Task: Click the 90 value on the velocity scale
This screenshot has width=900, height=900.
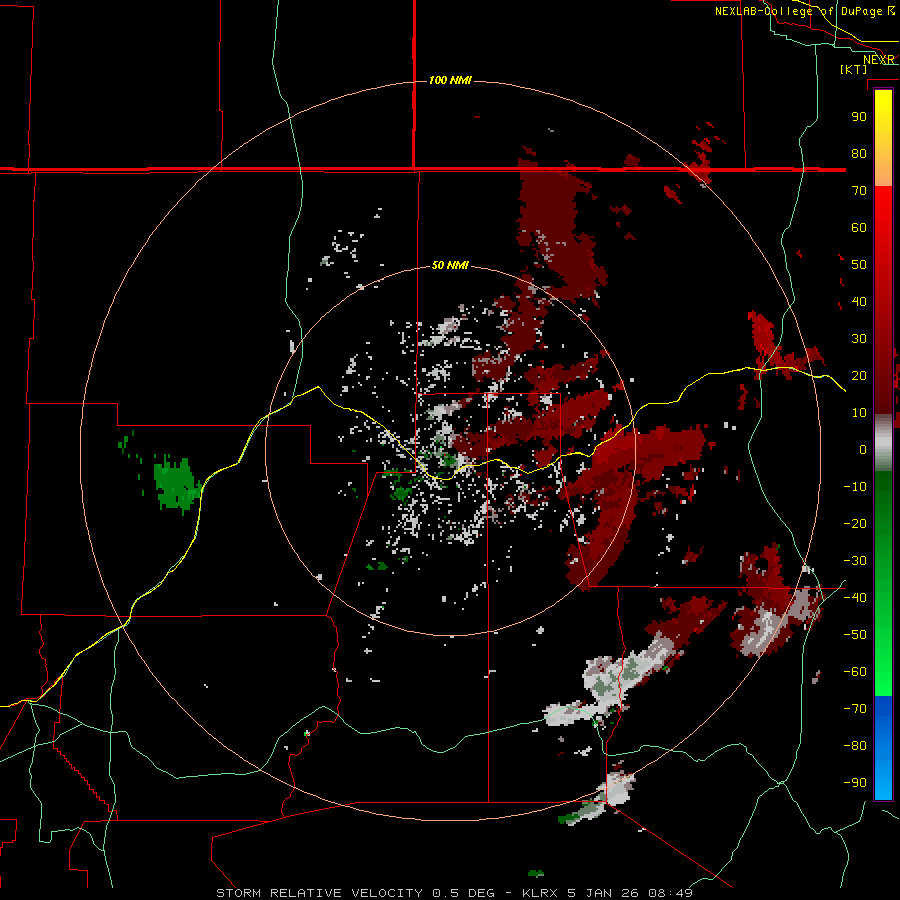Action: pos(859,117)
